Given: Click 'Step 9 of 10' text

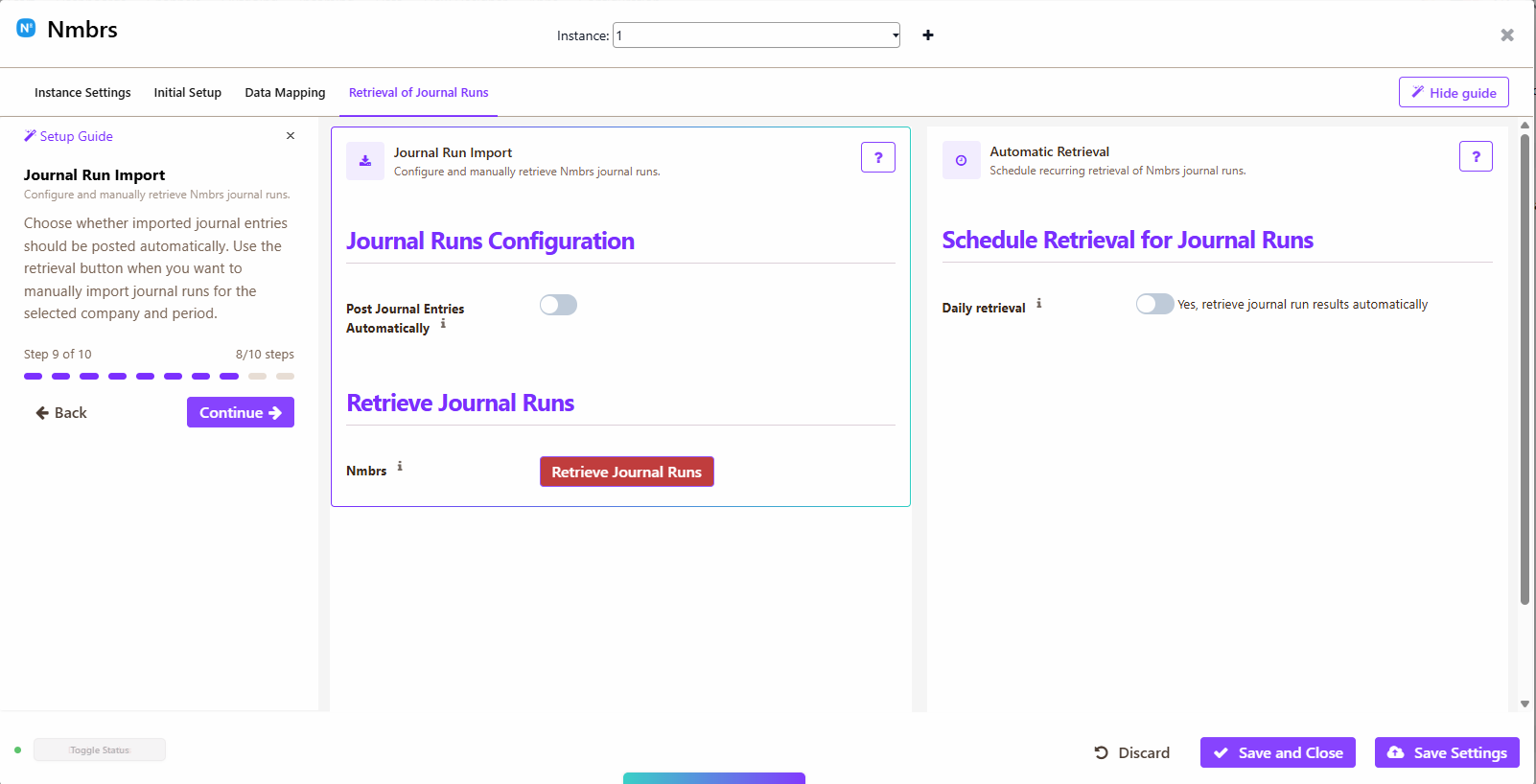Looking at the screenshot, I should [x=58, y=354].
